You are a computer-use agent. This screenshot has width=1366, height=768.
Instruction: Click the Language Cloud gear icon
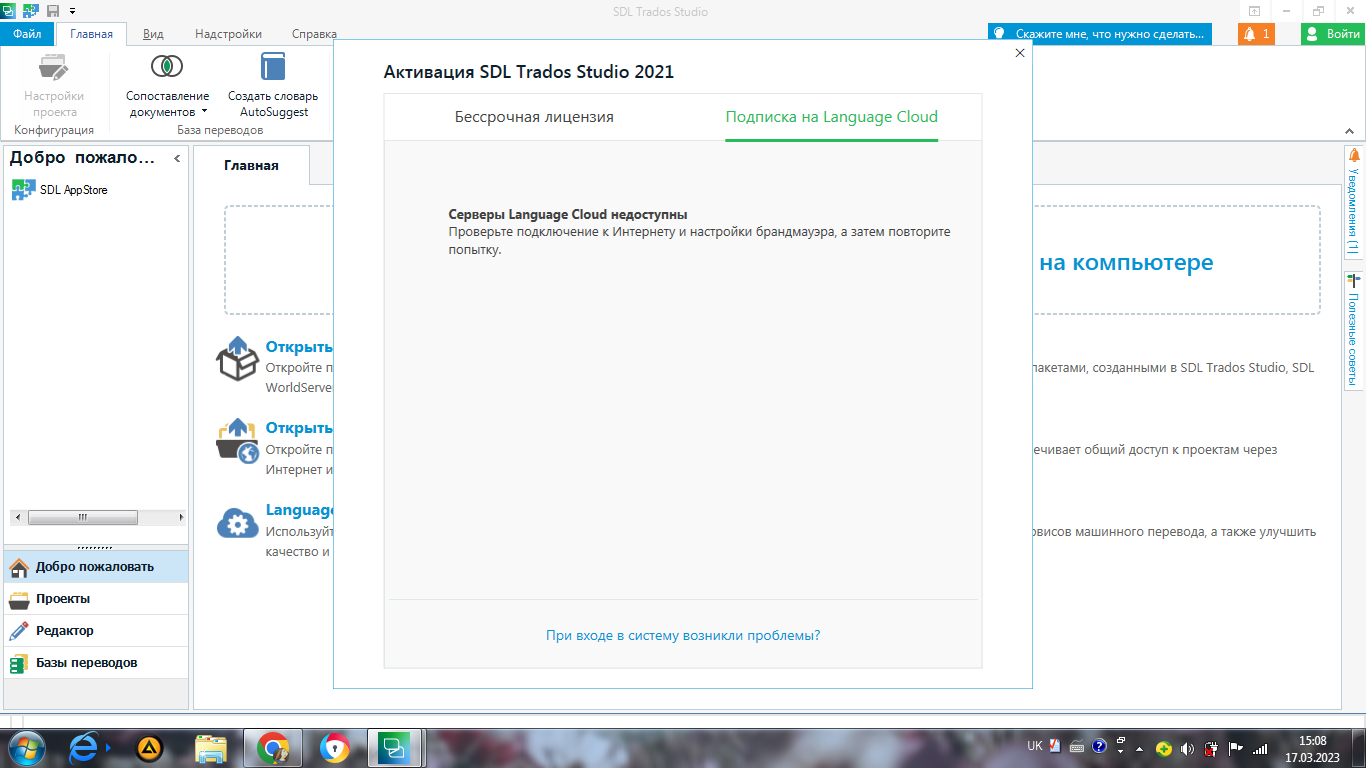pyautogui.click(x=238, y=523)
